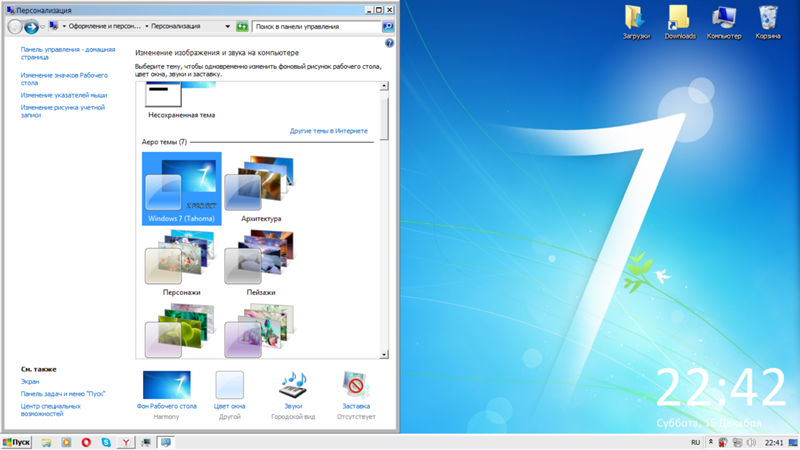800x450 pixels.
Task: Launch Skype from the taskbar
Action: pos(106,442)
